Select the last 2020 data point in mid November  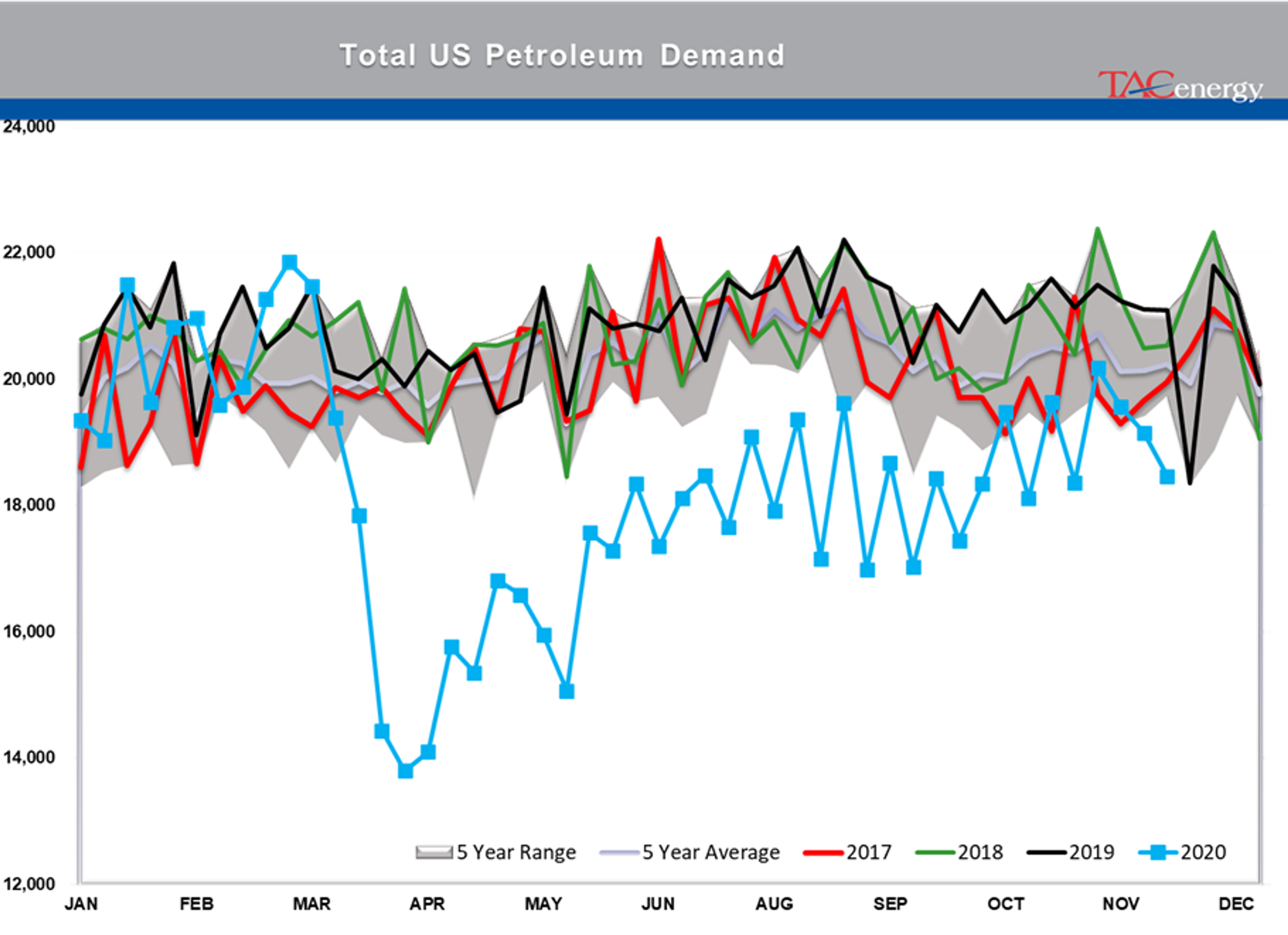click(x=1167, y=477)
